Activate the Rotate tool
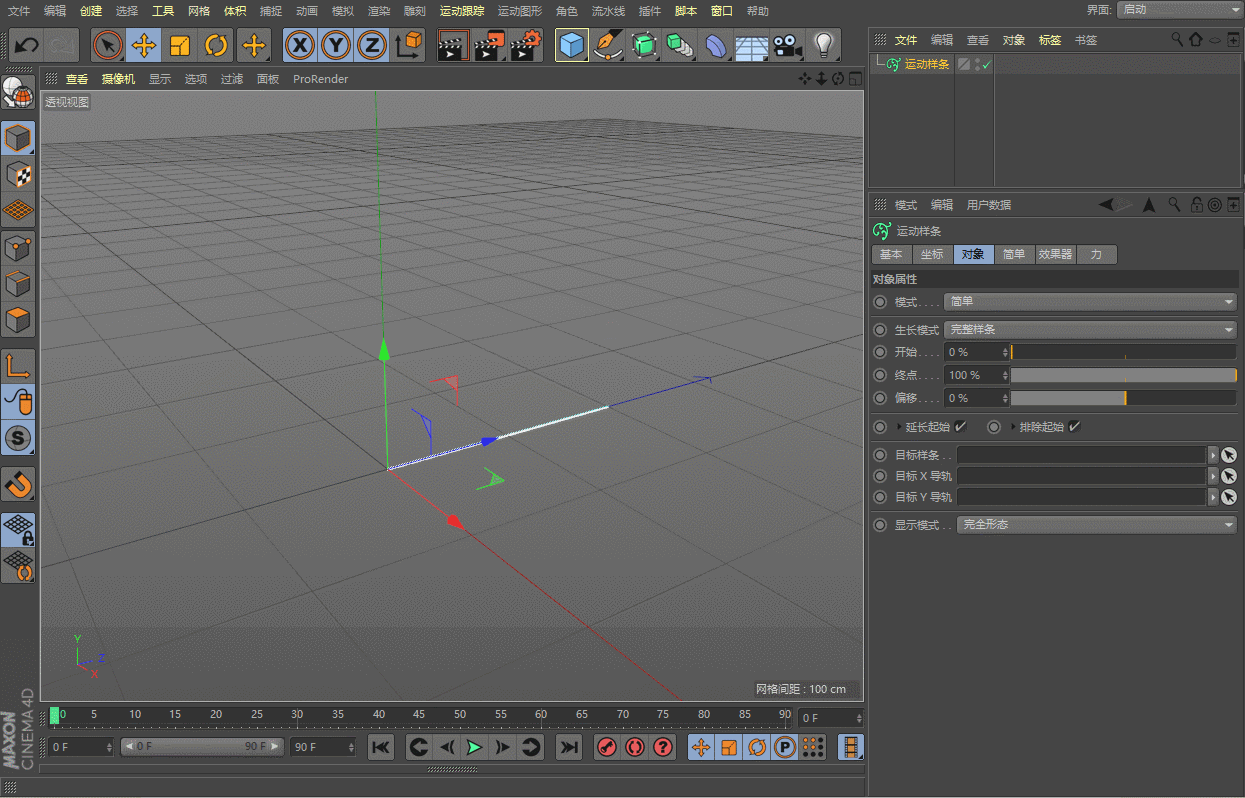 [217, 45]
